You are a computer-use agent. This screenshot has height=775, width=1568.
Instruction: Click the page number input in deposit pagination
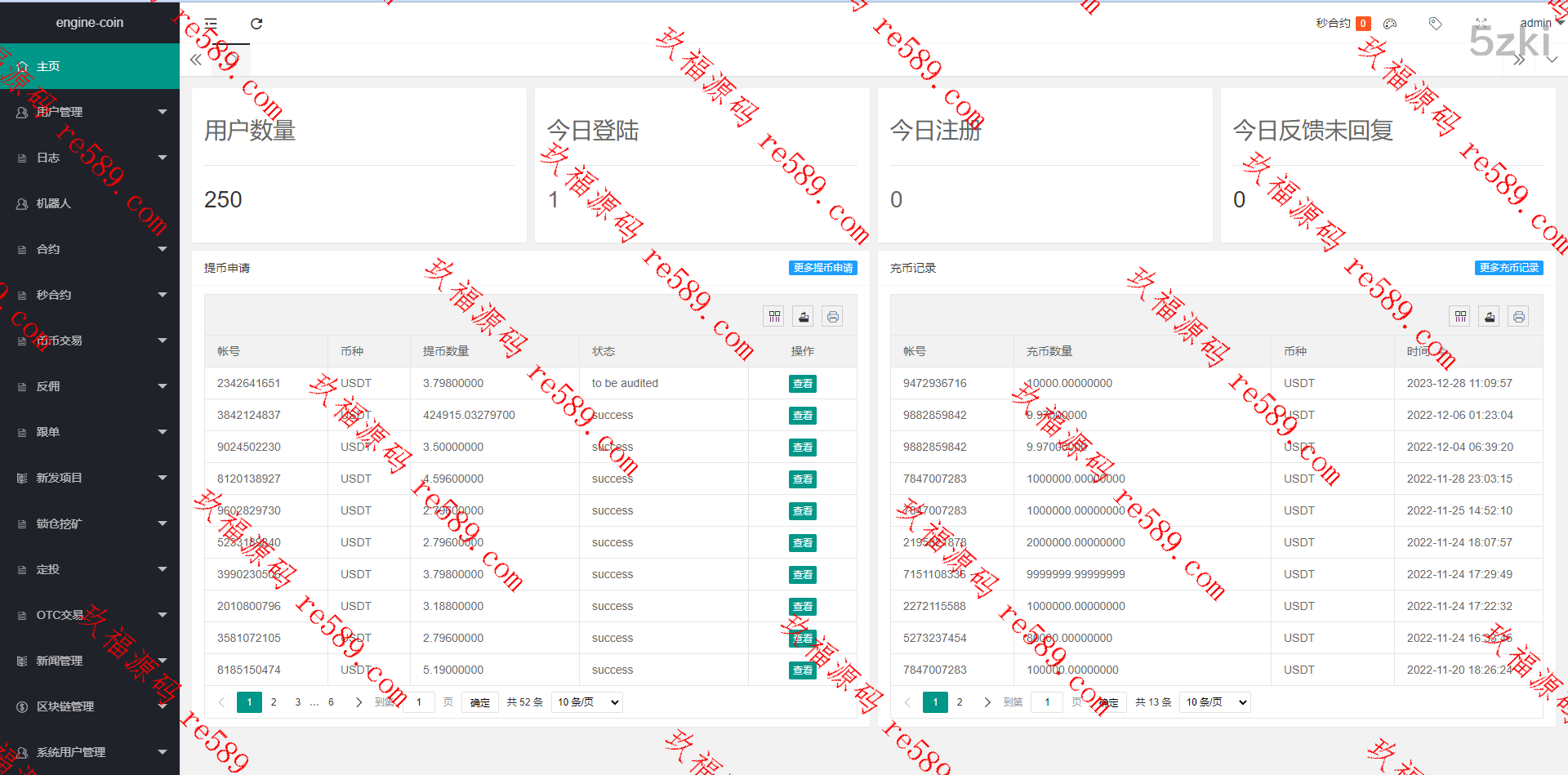[1047, 702]
